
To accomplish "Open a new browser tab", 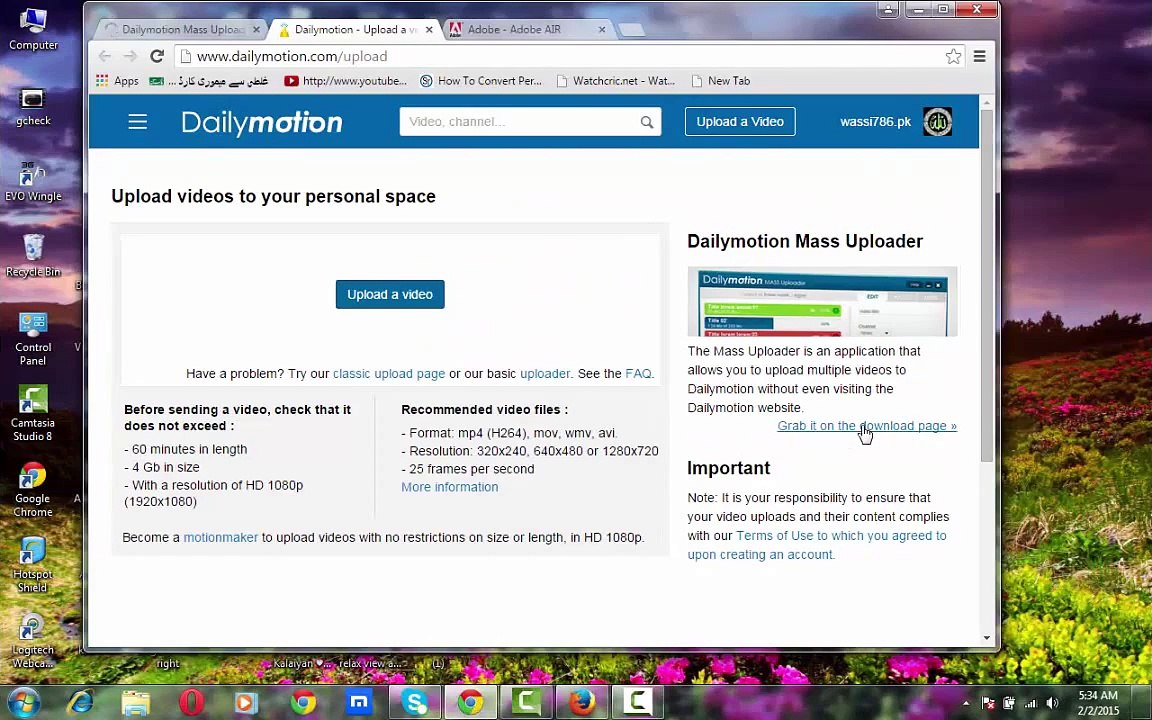I will [631, 29].
